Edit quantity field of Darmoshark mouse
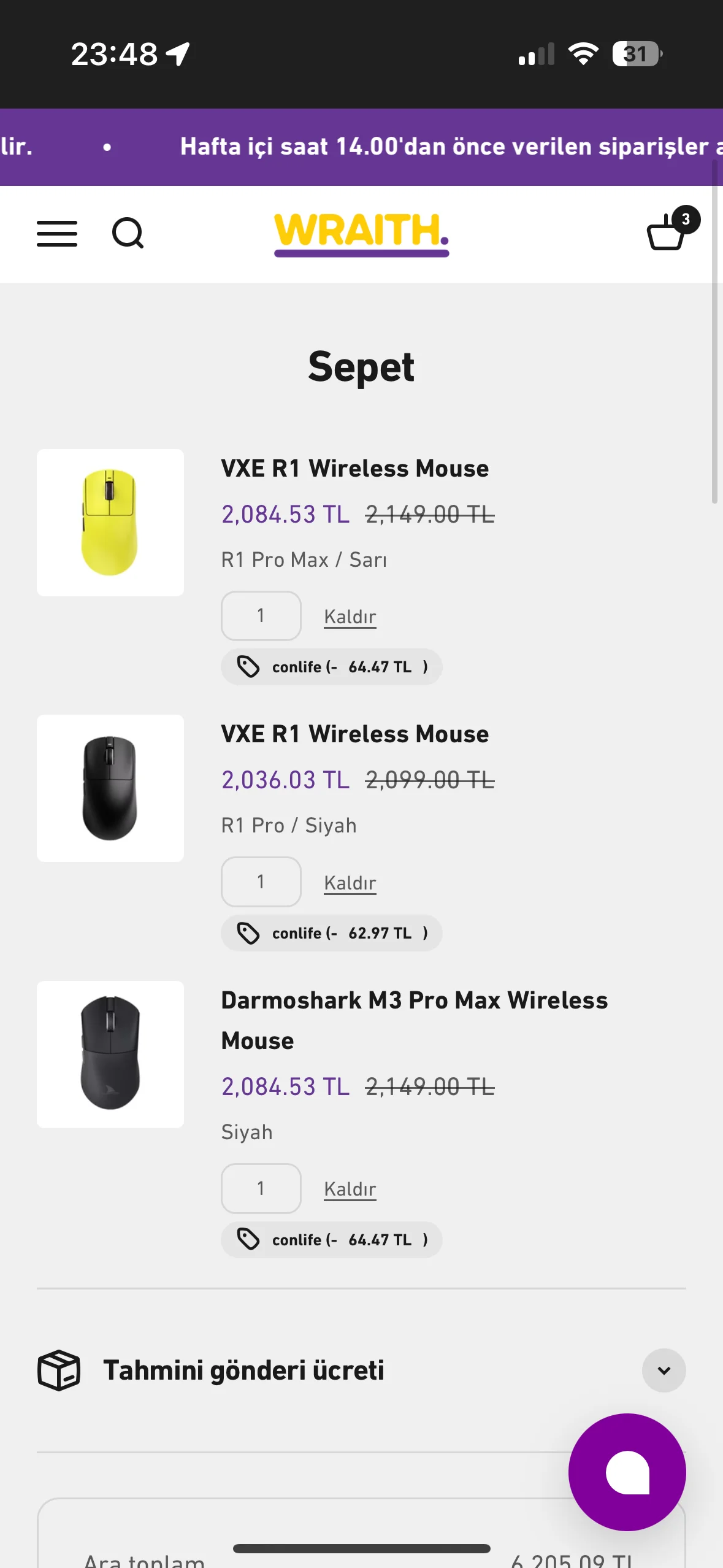This screenshot has height=1568, width=723. 261,1188
